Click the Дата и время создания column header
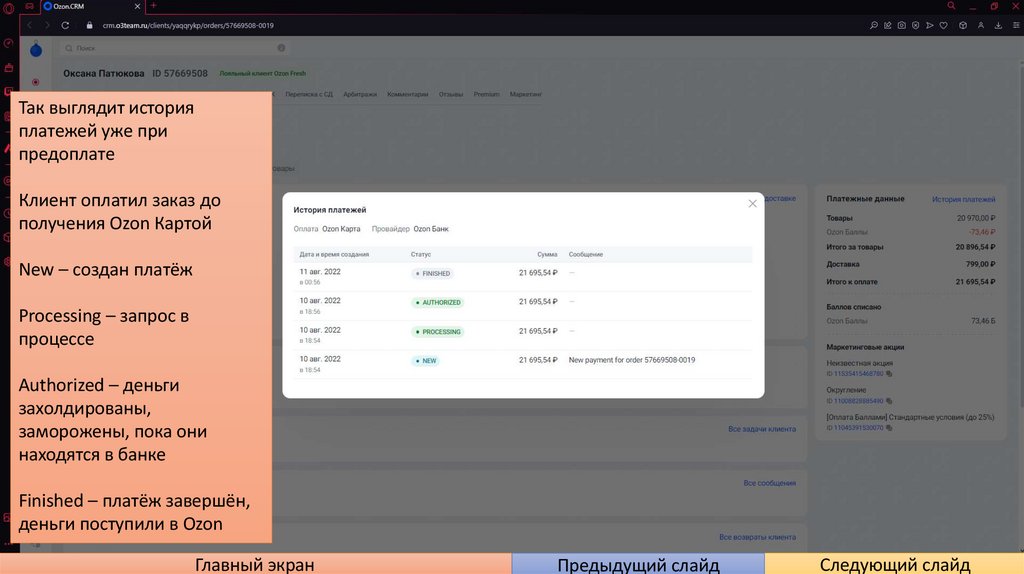This screenshot has width=1024, height=574. click(334, 255)
